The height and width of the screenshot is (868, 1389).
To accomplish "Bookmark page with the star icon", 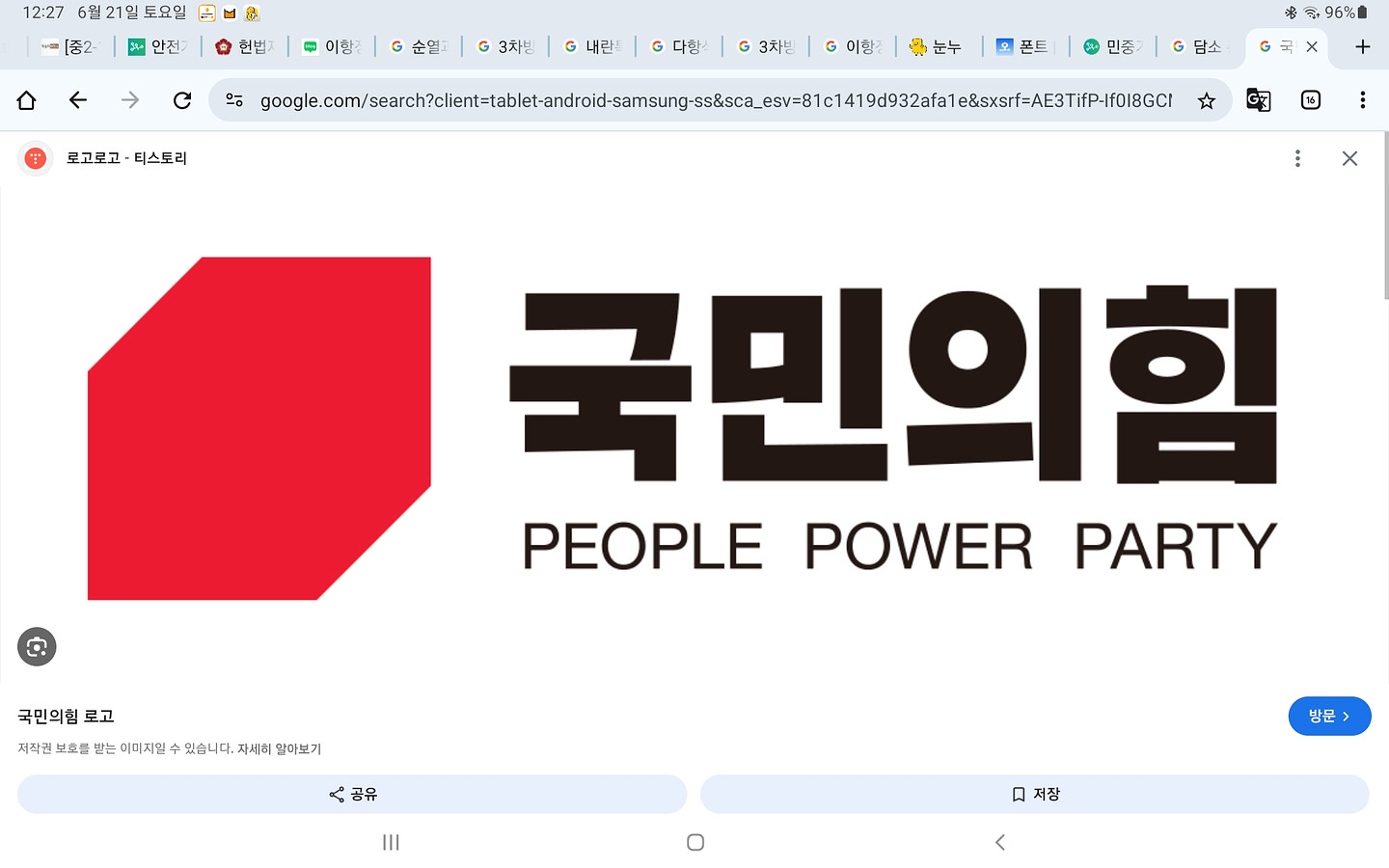I will click(x=1206, y=100).
